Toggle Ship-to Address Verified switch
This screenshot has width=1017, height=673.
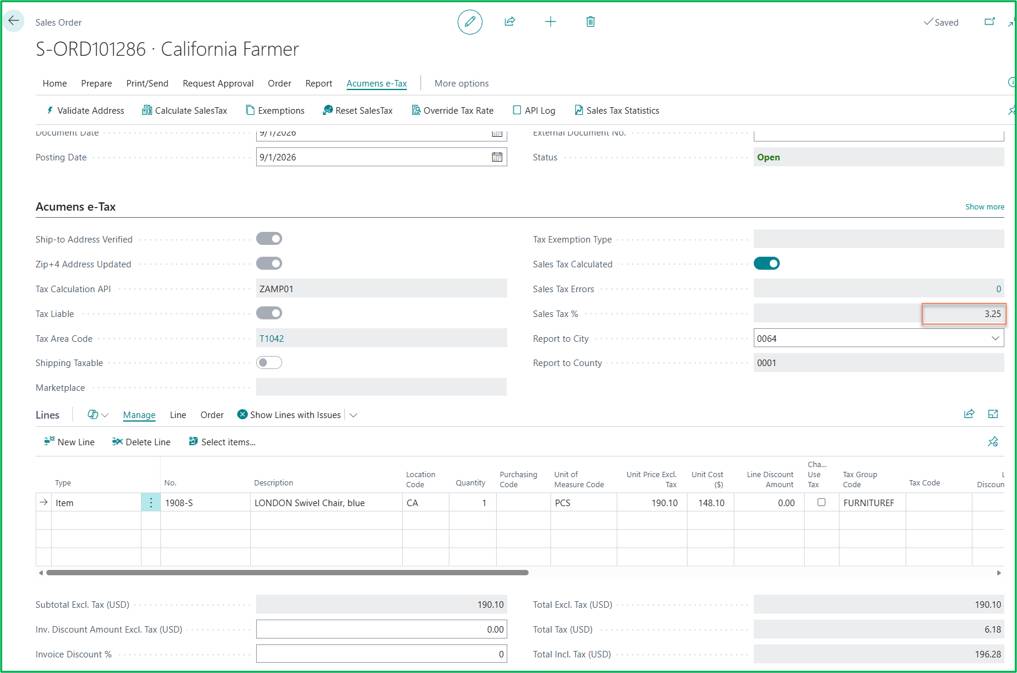(269, 239)
